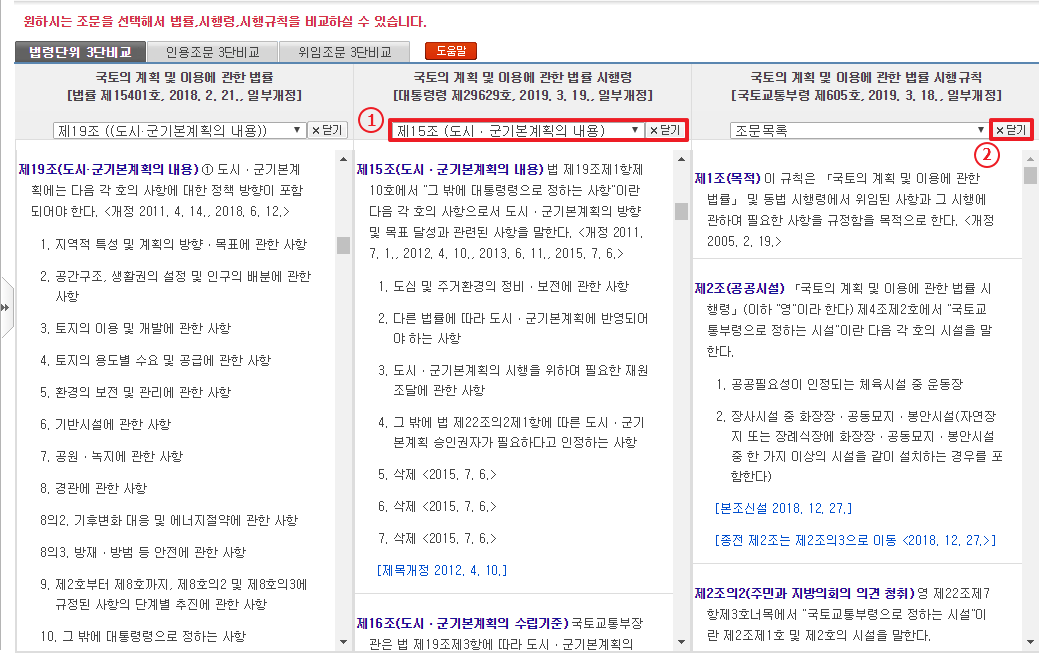Click item 3. 토지의 이용 및 개발에 관한 사항

136,329
